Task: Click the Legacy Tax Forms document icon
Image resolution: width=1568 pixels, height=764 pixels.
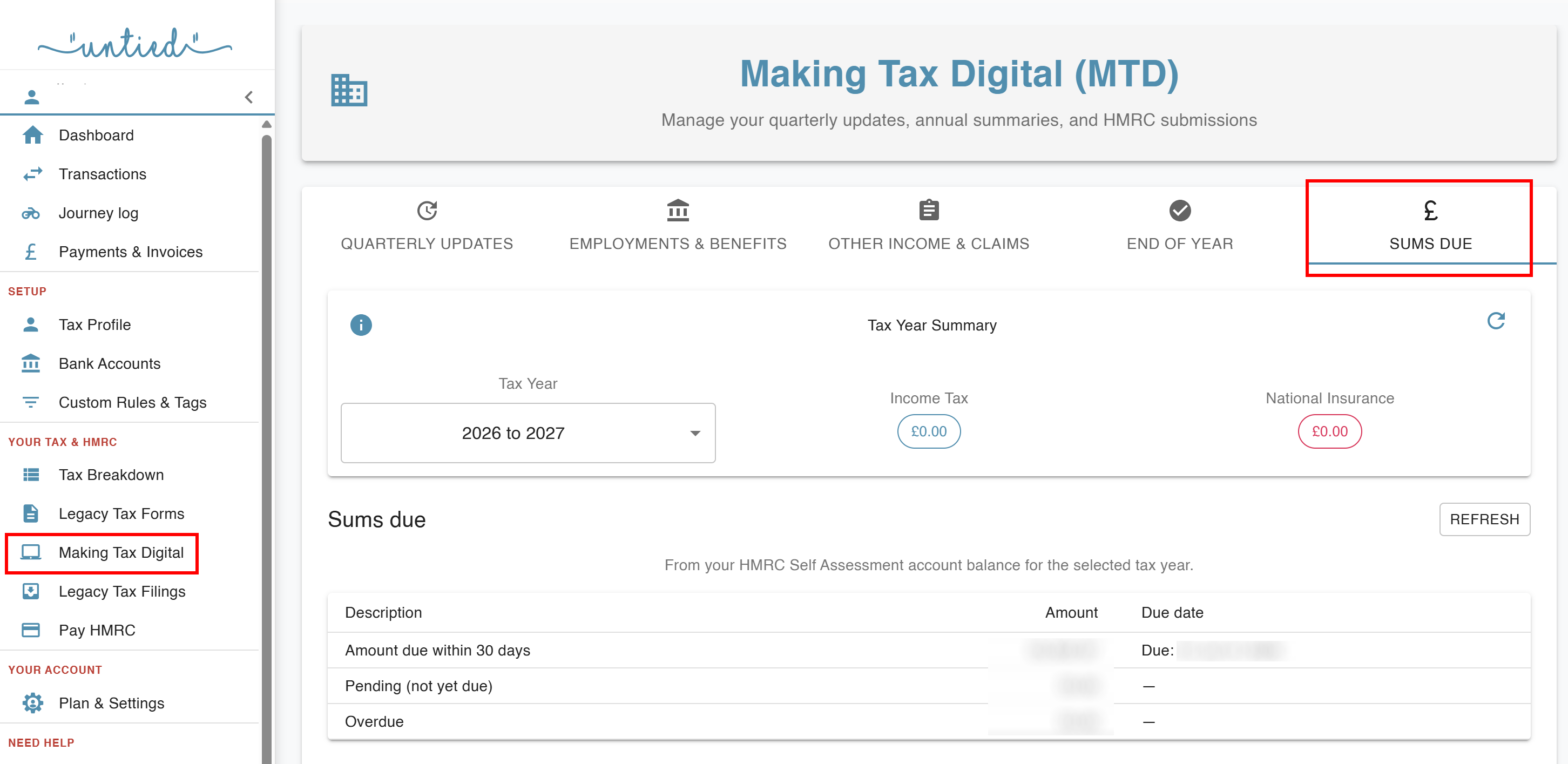Action: (x=30, y=514)
